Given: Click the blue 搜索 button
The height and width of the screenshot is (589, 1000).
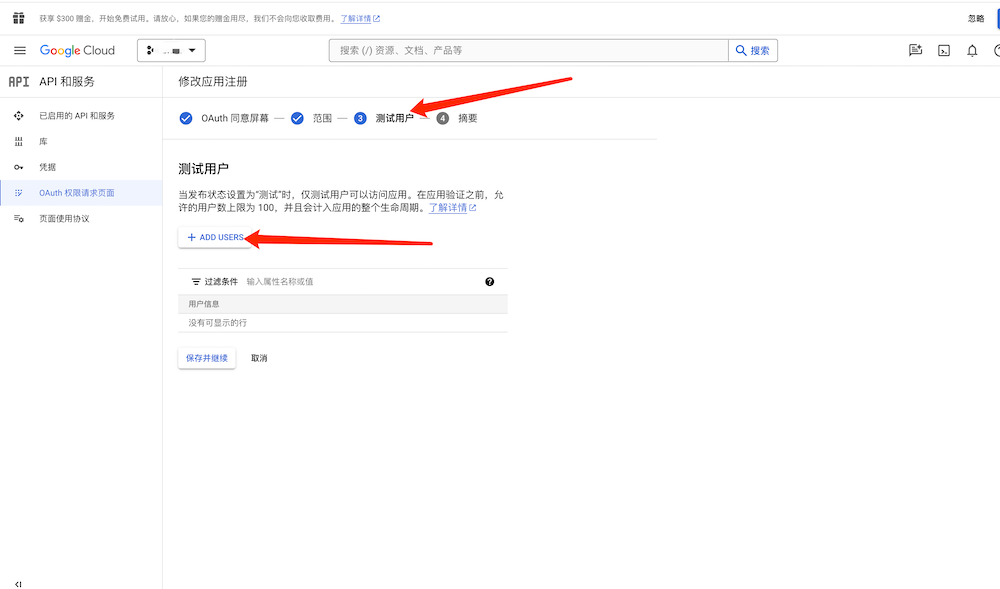Looking at the screenshot, I should (753, 51).
